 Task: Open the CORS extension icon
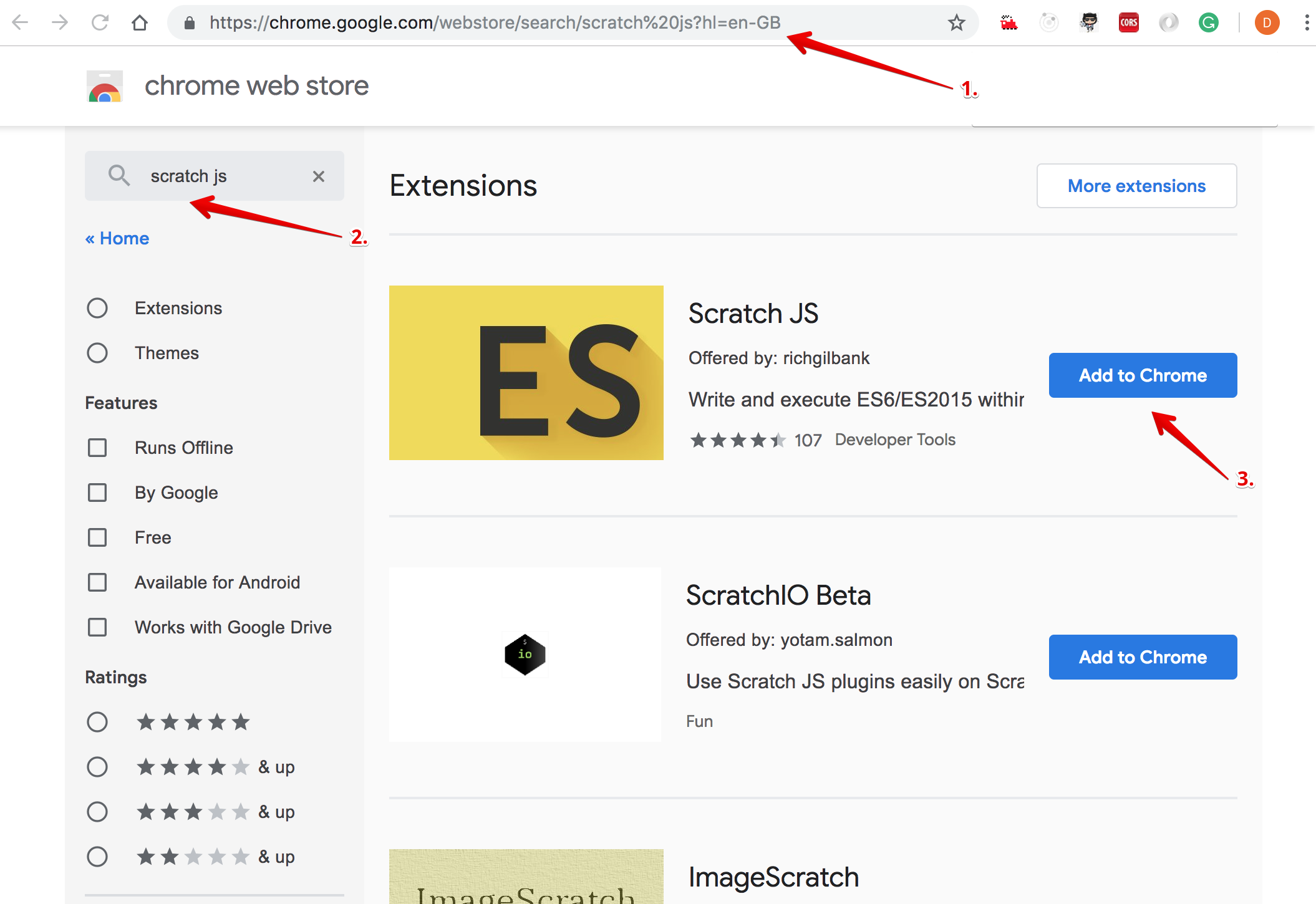pos(1128,23)
